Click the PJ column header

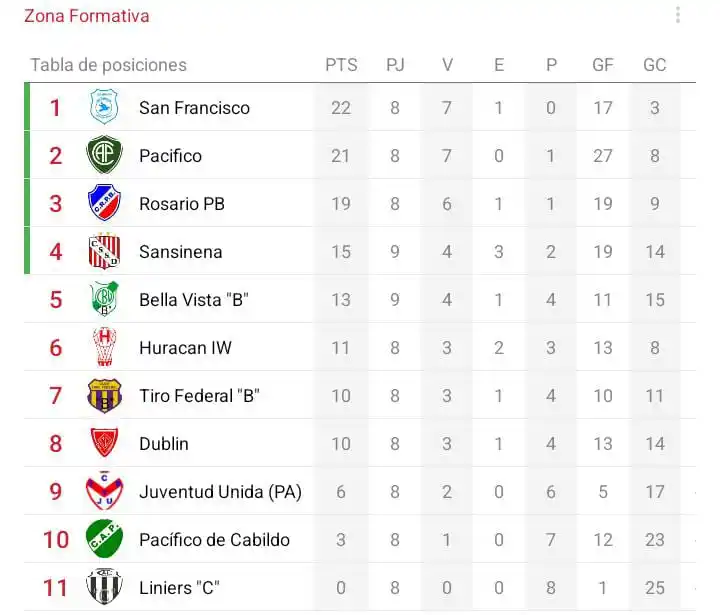point(395,65)
